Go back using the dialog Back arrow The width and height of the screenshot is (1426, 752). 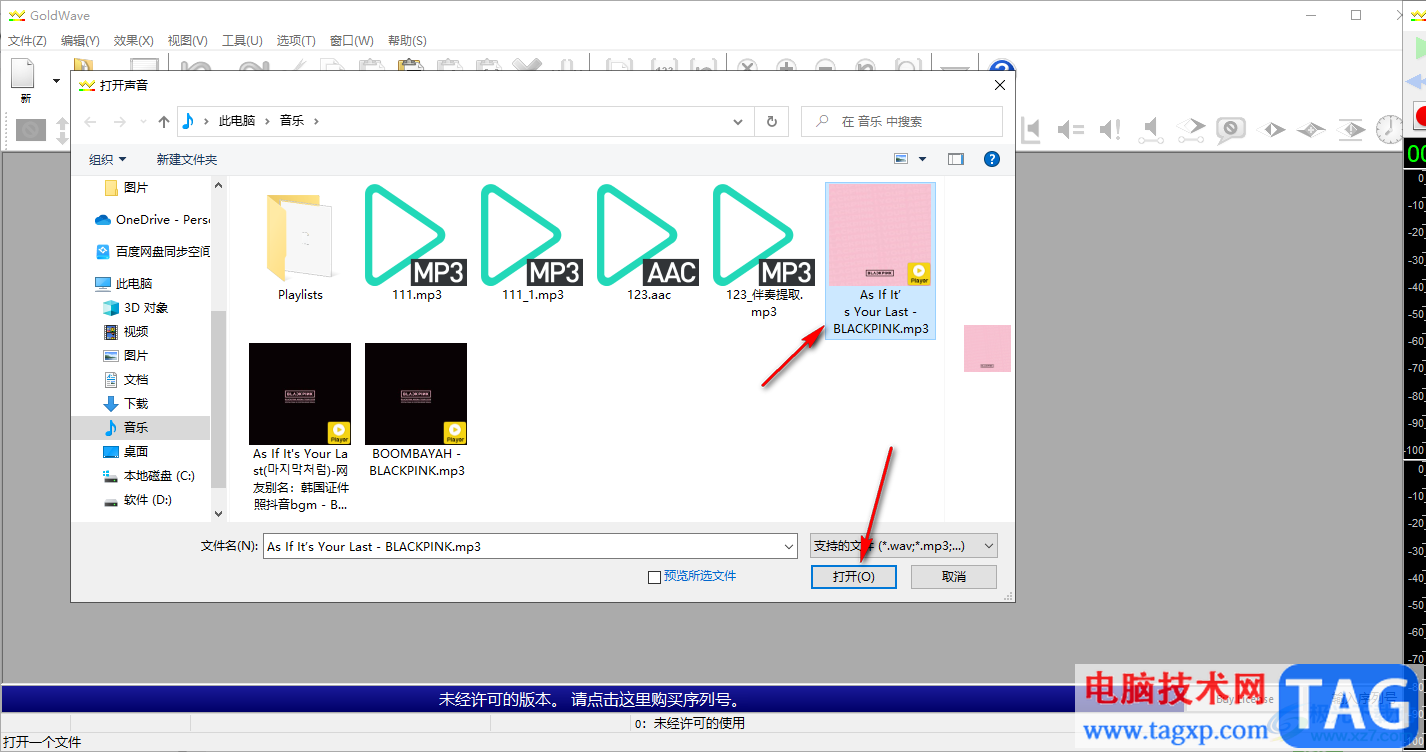[x=91, y=121]
